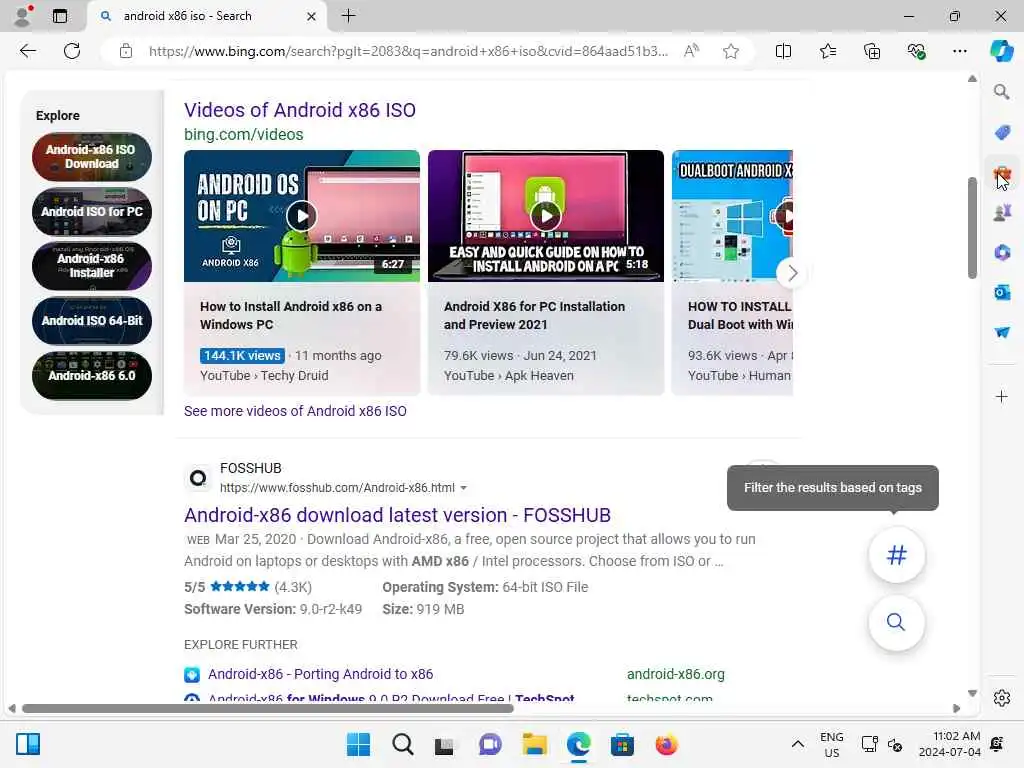Screen dimensions: 1024x768
Task: Click 144.1K views highlighted text
Action: (242, 355)
